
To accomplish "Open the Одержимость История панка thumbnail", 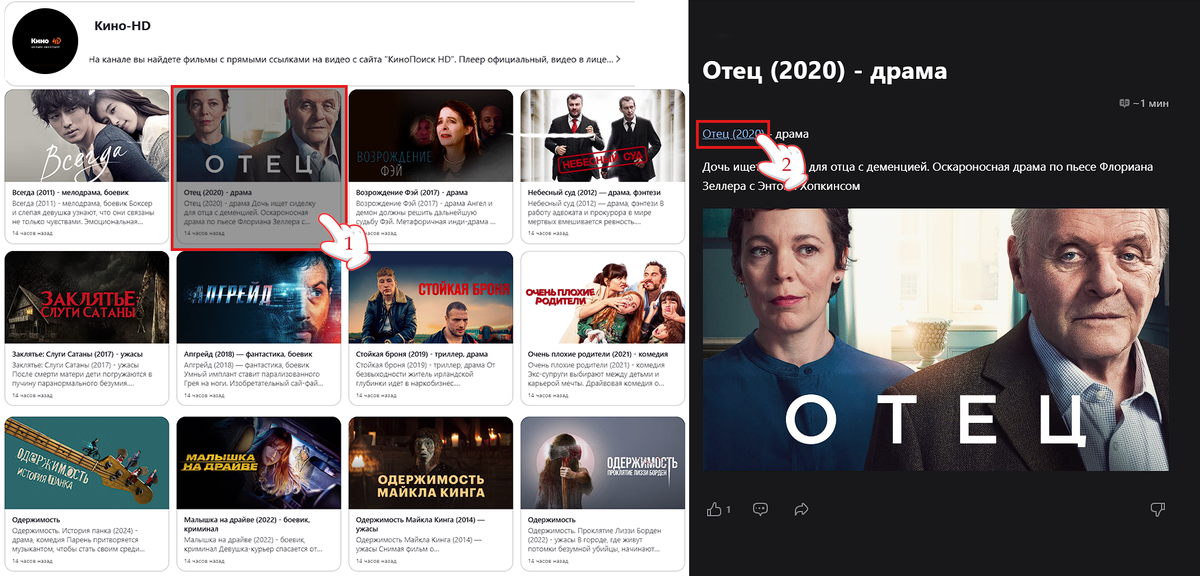I will (x=87, y=462).
